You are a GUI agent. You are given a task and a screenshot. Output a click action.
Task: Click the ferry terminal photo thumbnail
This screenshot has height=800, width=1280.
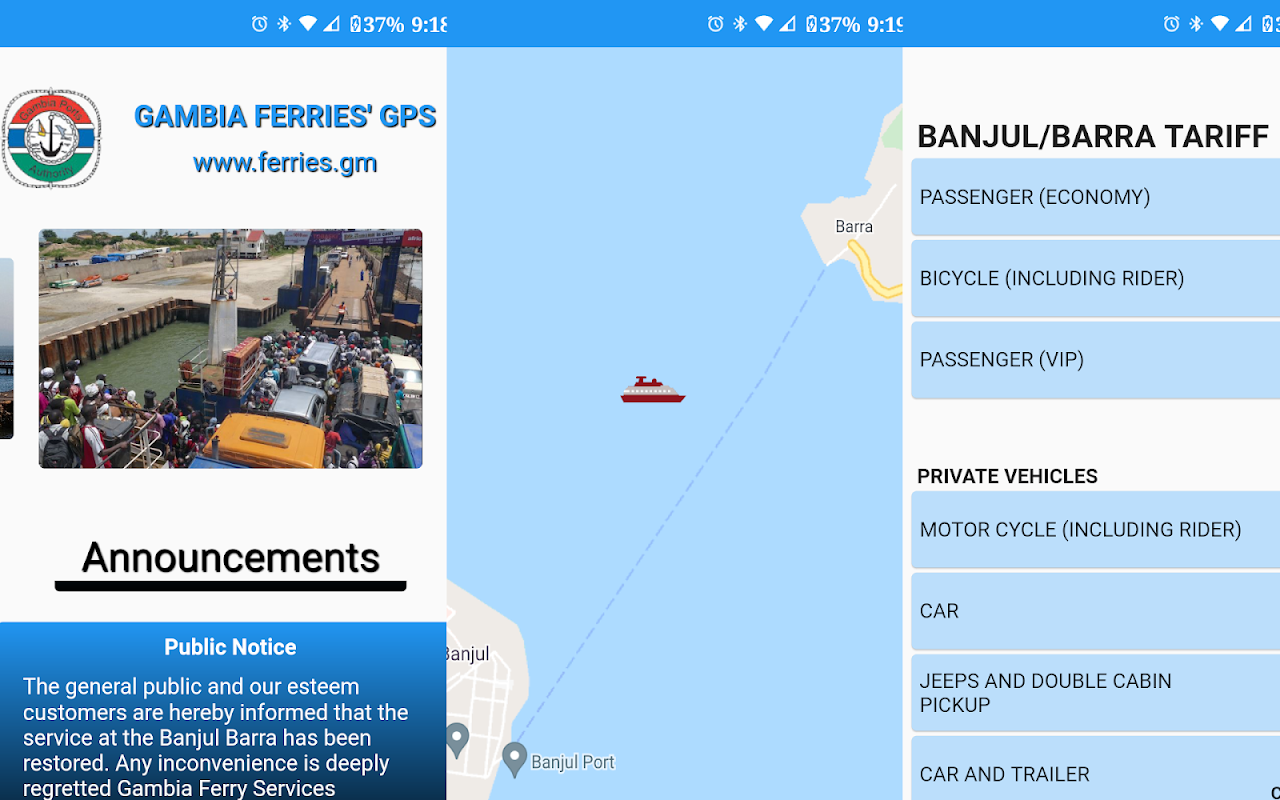tap(230, 349)
